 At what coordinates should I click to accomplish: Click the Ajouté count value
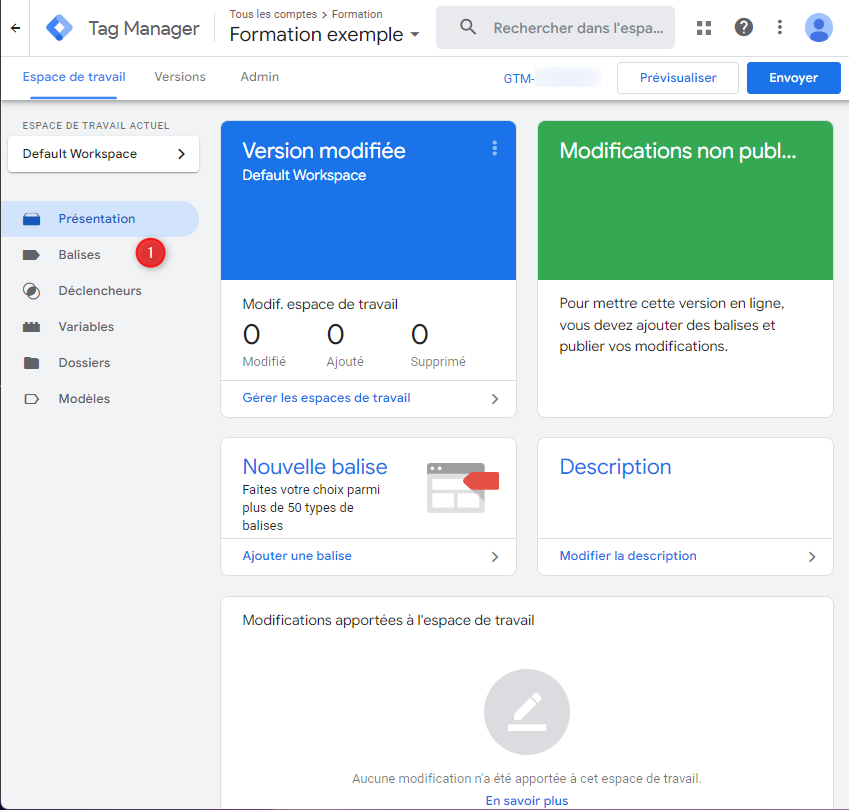point(335,334)
